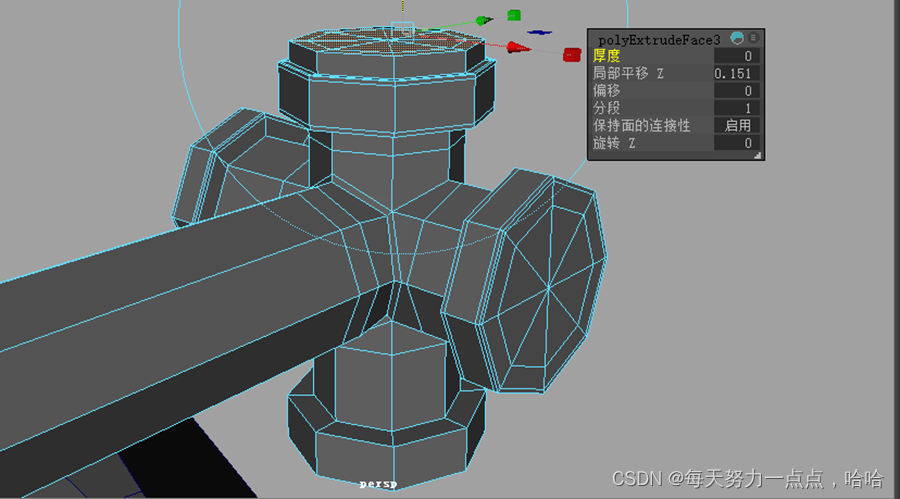Click the green arrow translate handle
Image resolution: width=900 pixels, height=499 pixels.
[x=483, y=21]
